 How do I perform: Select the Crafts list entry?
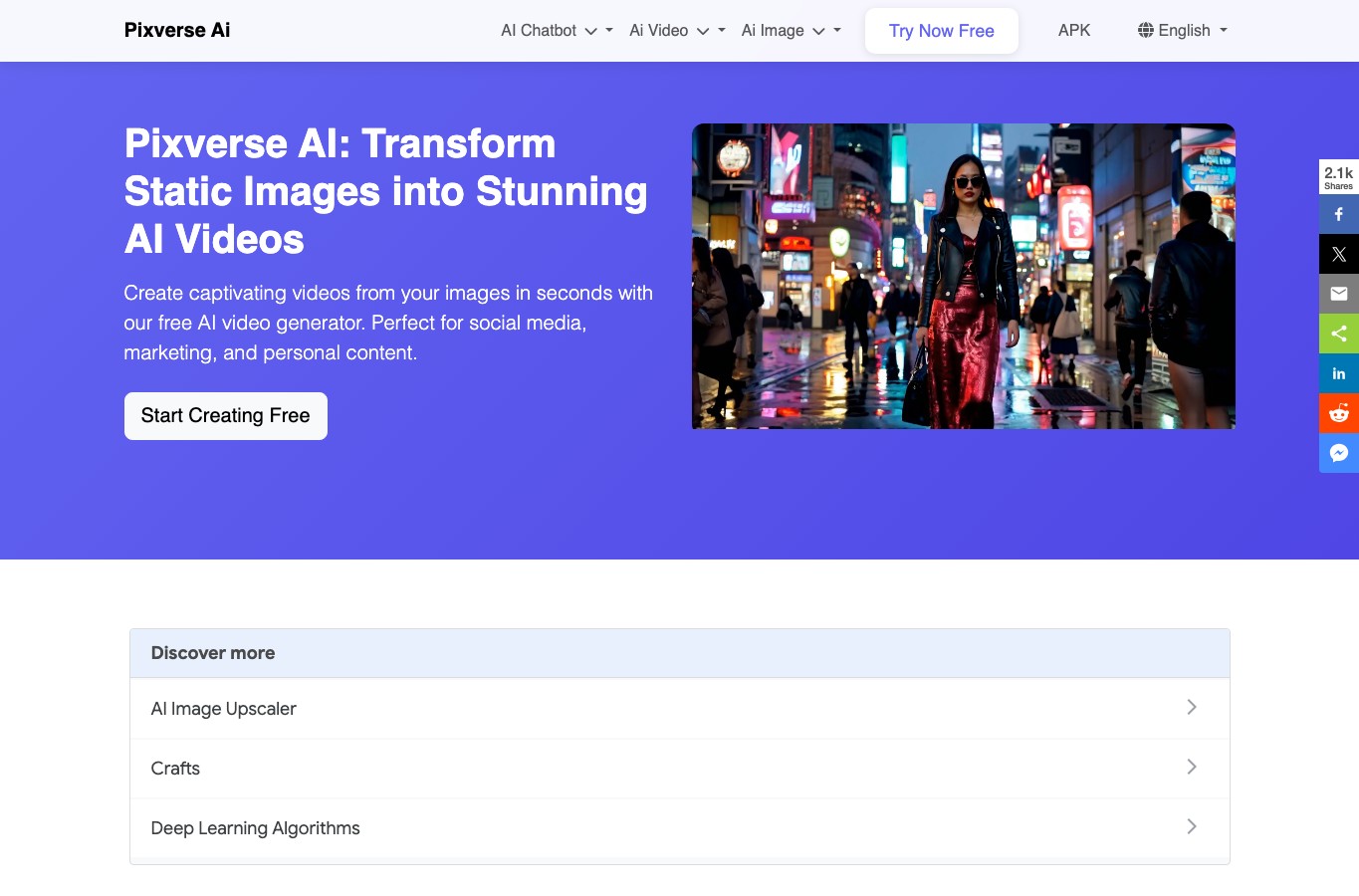[x=680, y=769]
